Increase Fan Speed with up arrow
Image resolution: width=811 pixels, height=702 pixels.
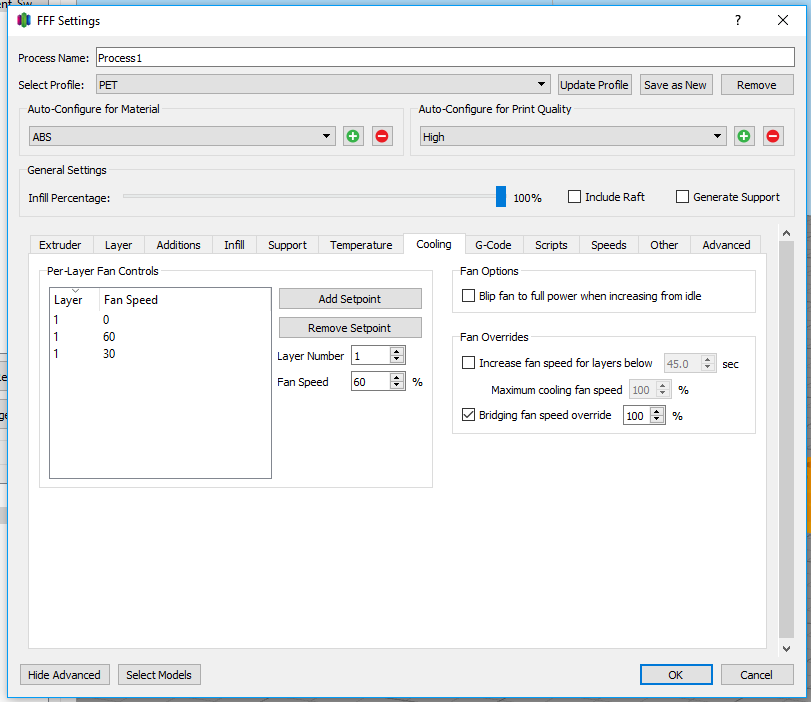coord(397,378)
